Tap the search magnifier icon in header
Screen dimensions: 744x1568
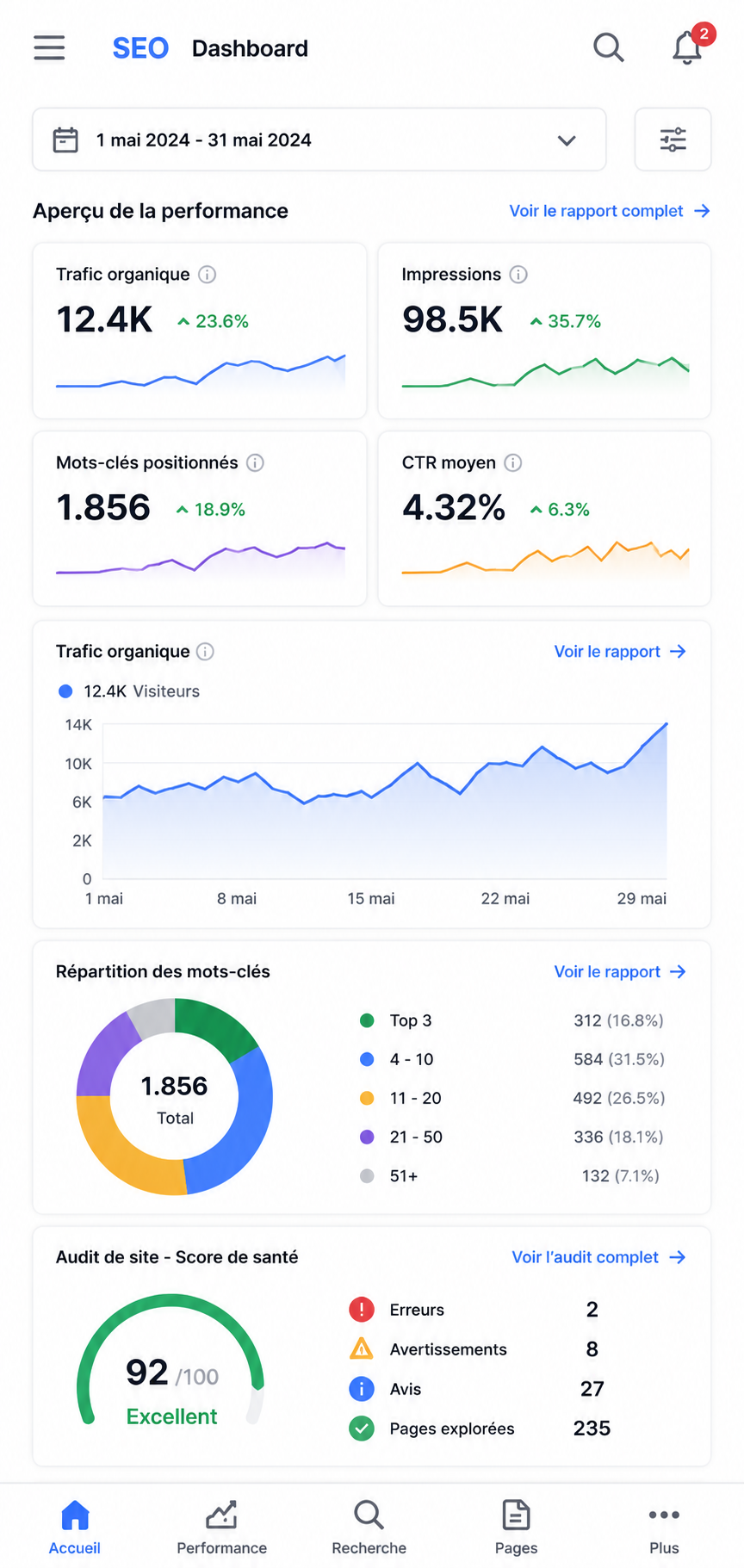point(609,47)
